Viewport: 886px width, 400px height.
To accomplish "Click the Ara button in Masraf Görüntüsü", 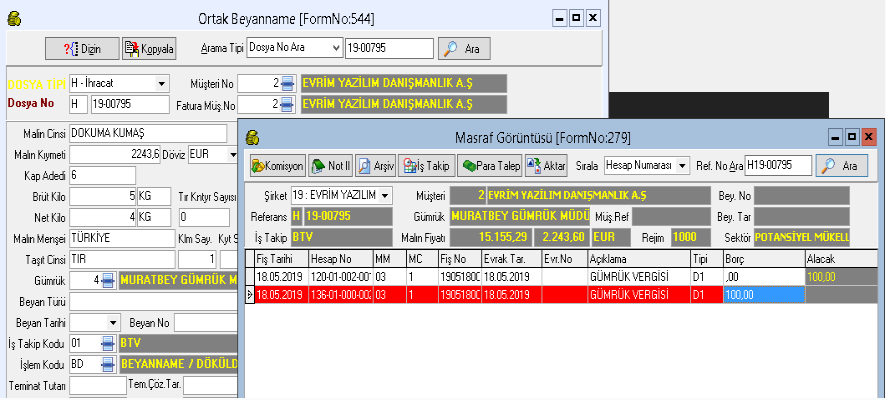I will 841,166.
